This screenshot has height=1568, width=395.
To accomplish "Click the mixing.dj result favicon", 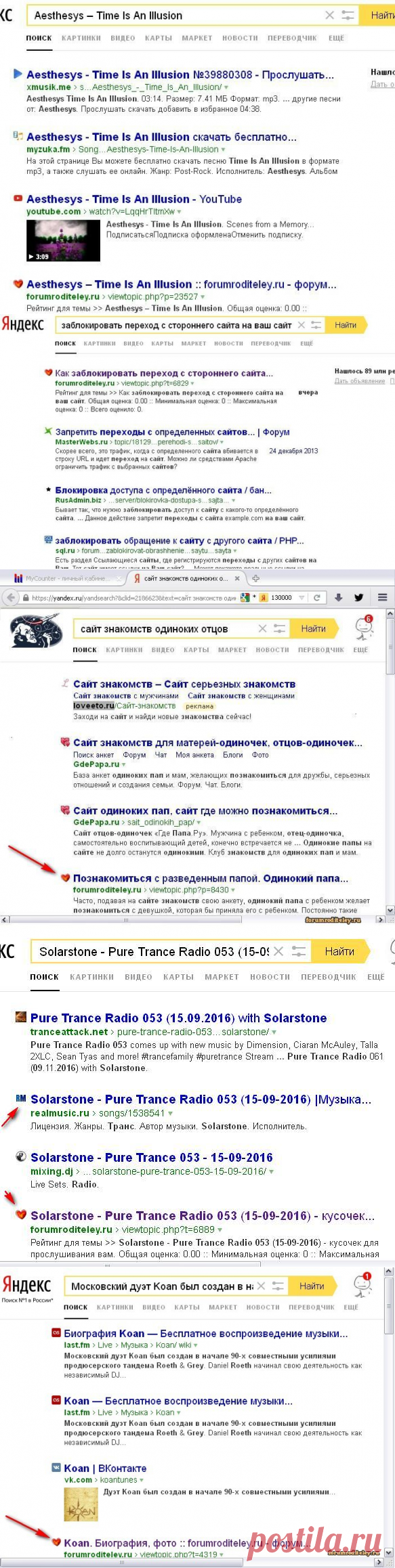I will point(21,1156).
